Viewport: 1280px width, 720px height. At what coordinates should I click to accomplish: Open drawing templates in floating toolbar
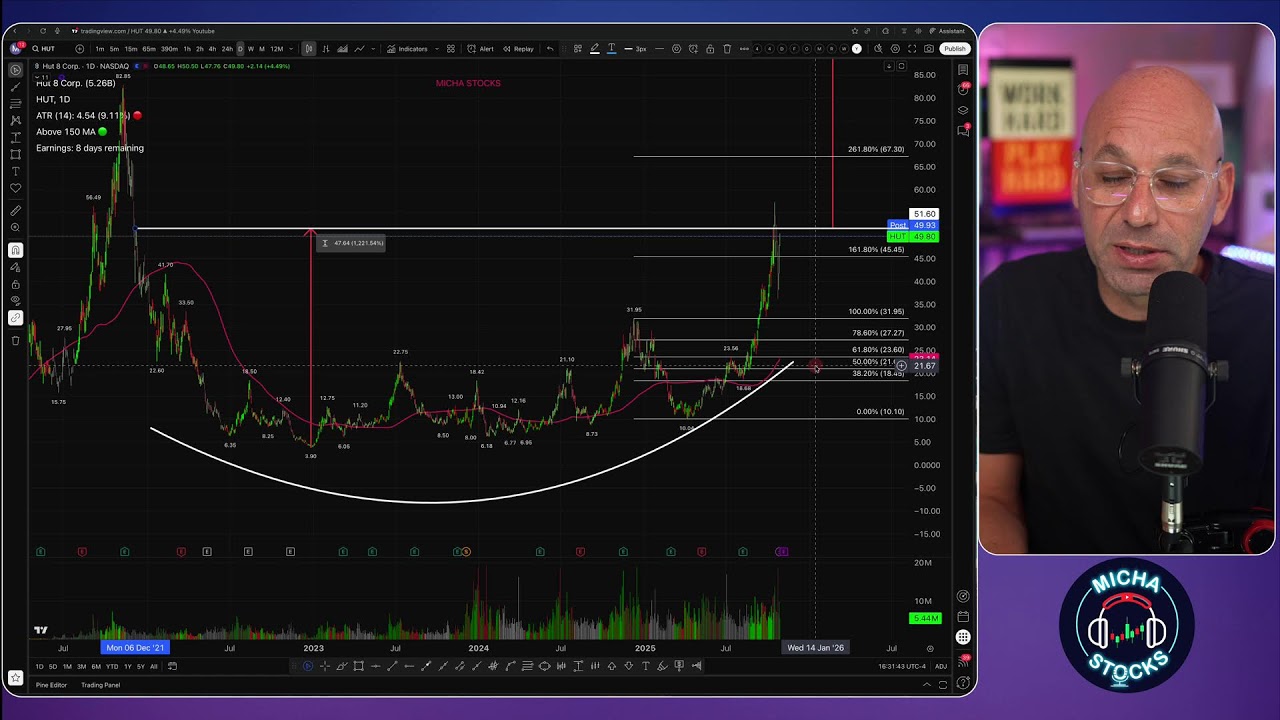point(577,49)
